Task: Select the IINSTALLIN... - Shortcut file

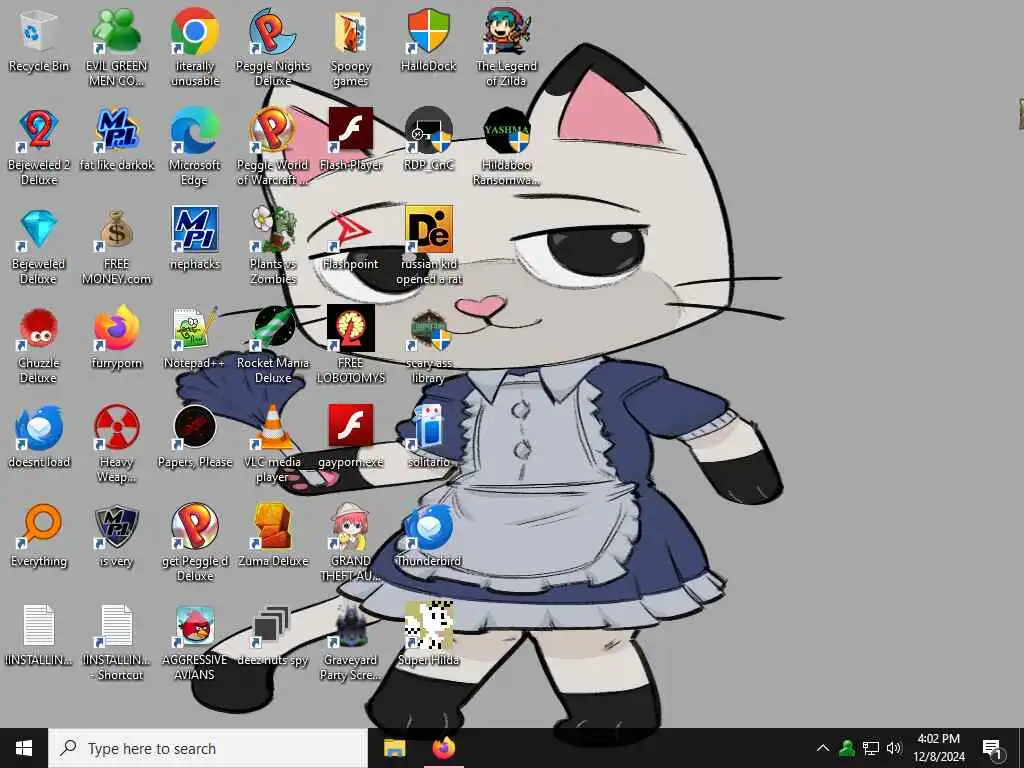Action: [x=117, y=626]
